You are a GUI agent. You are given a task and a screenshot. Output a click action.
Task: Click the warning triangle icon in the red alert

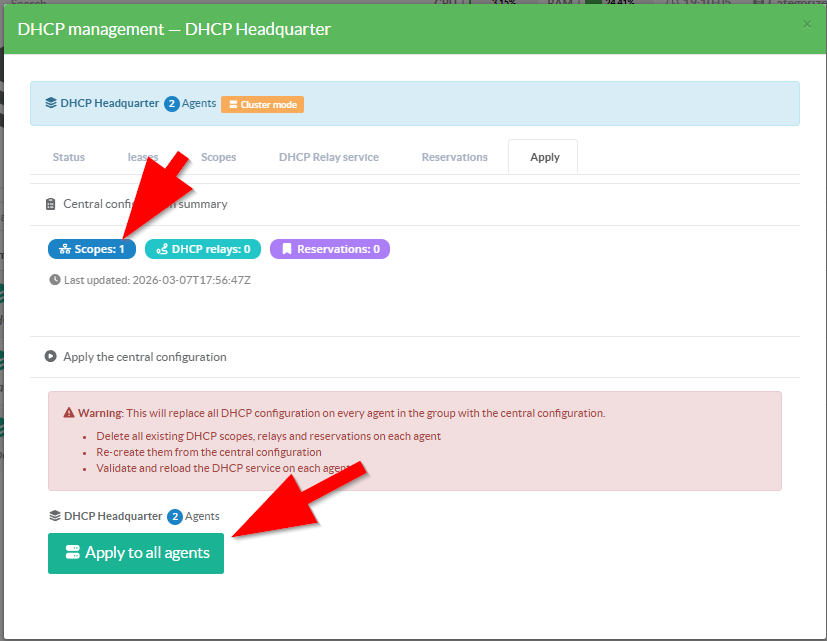69,413
